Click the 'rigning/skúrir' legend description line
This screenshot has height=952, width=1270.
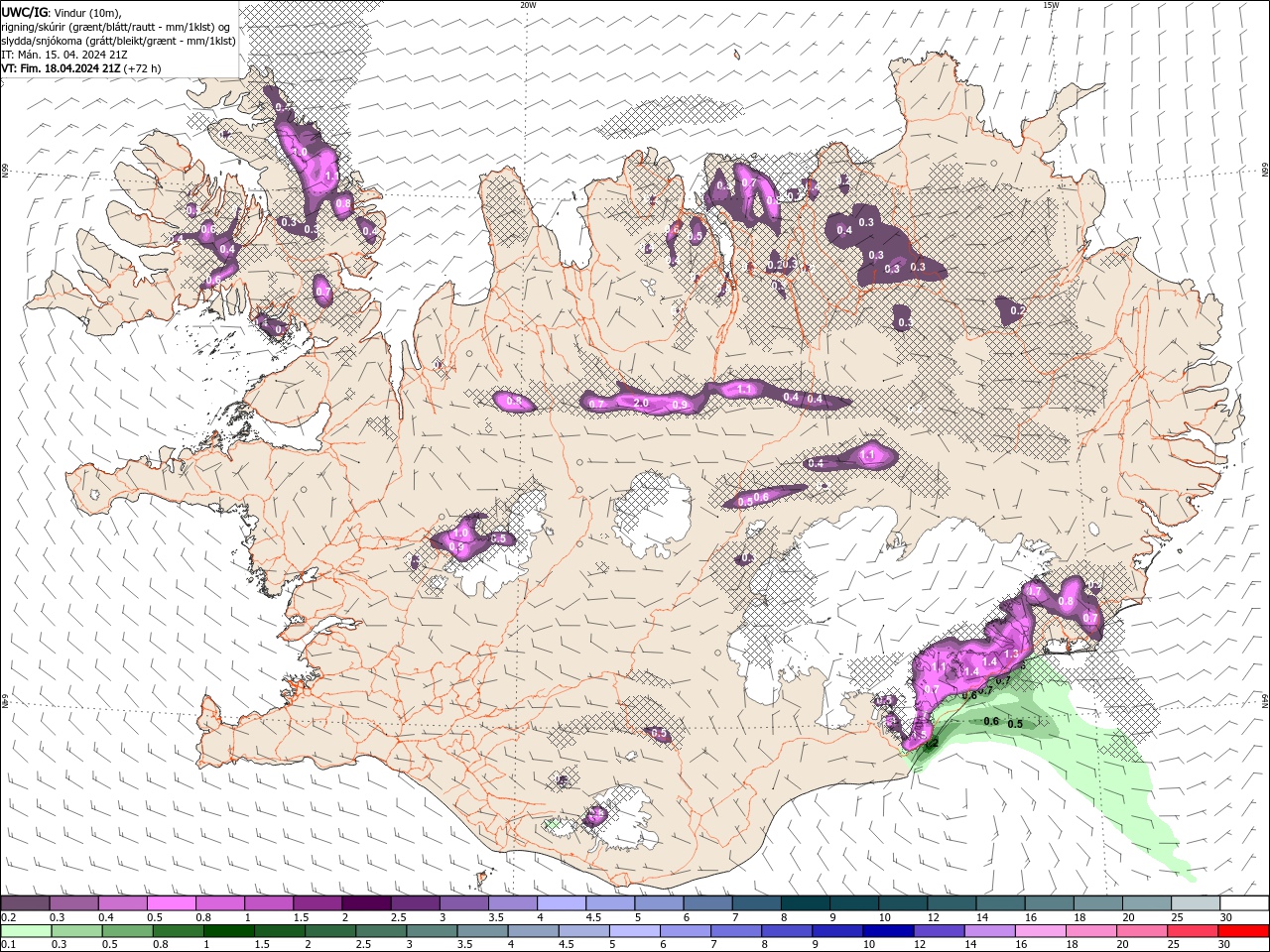pos(117,27)
